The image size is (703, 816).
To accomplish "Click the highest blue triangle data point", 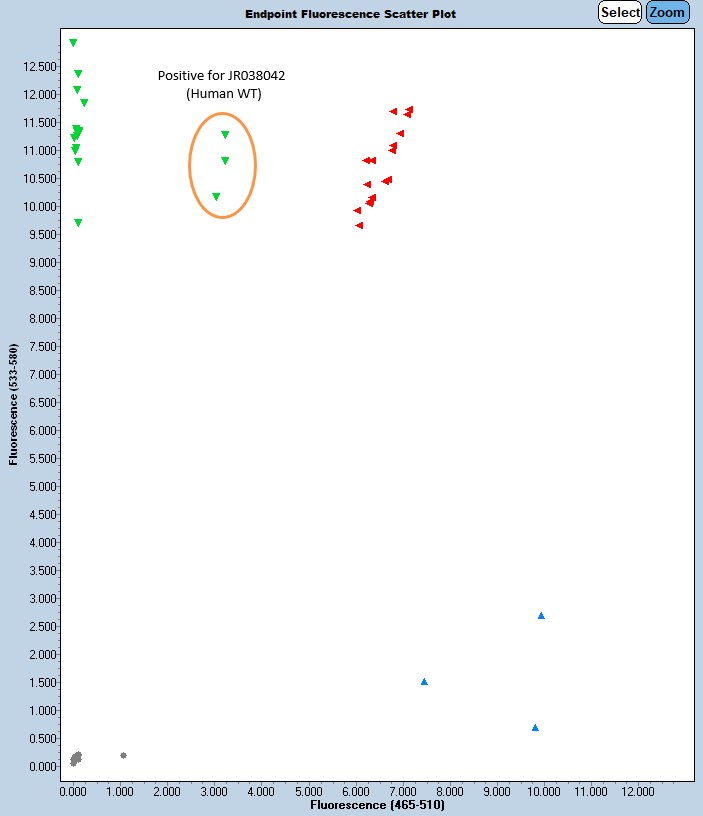I will coord(541,616).
